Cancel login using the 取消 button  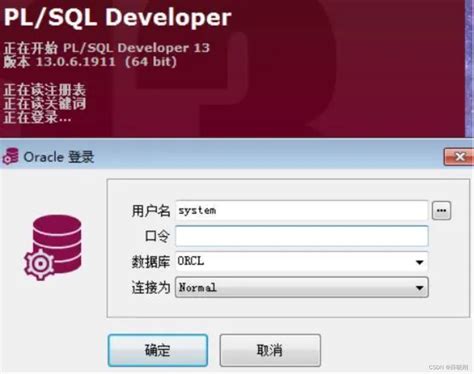(270, 350)
